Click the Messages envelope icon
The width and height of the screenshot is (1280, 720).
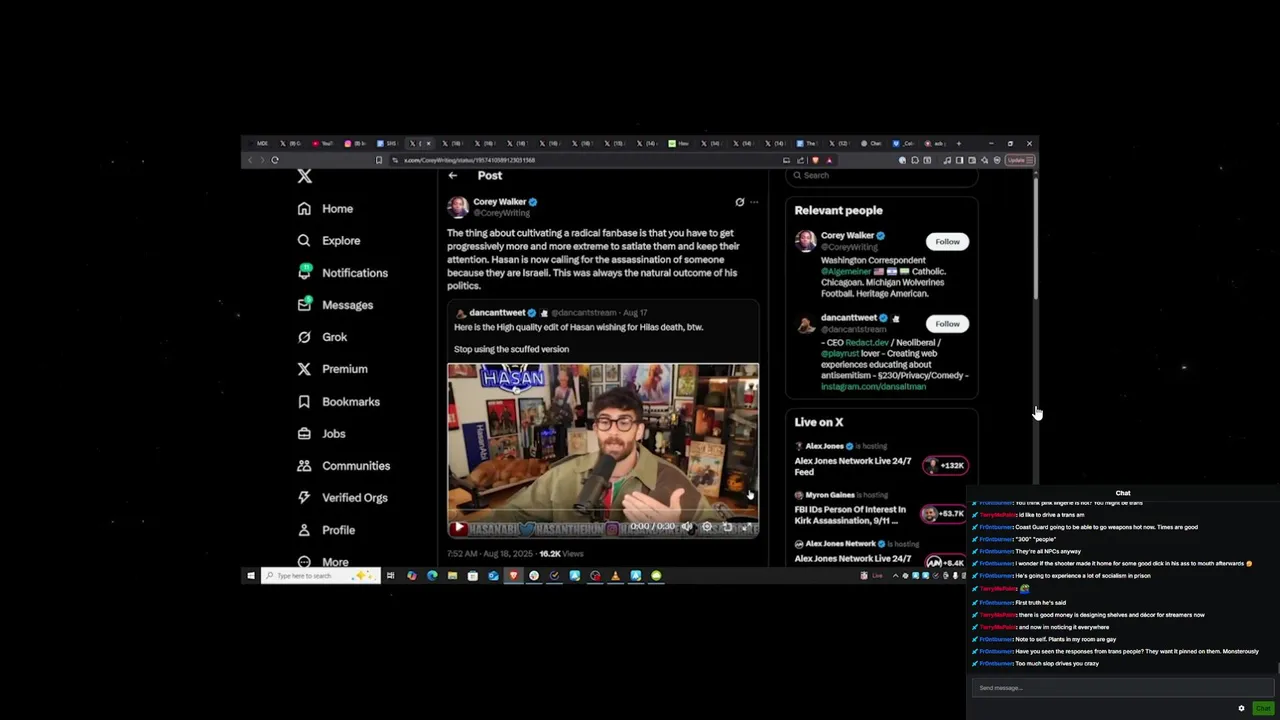(x=304, y=304)
